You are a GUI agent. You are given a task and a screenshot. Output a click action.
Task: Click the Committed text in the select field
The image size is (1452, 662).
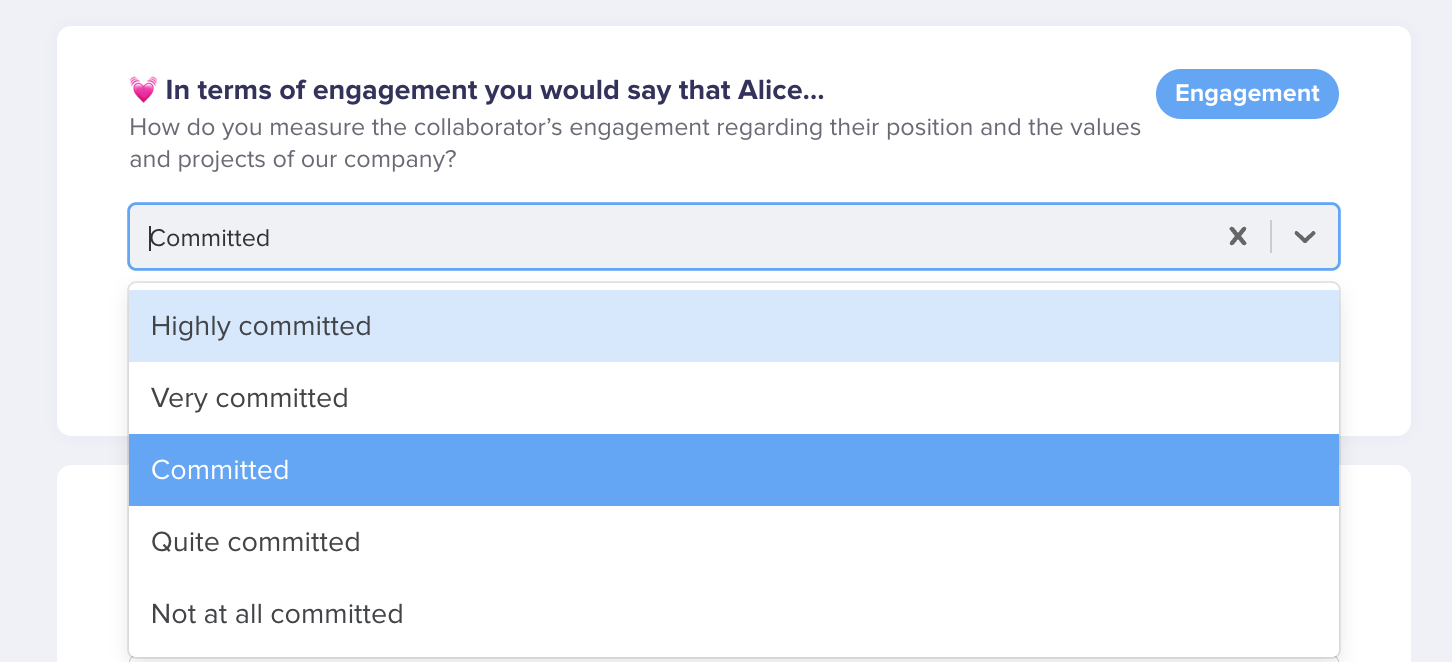[x=210, y=238]
